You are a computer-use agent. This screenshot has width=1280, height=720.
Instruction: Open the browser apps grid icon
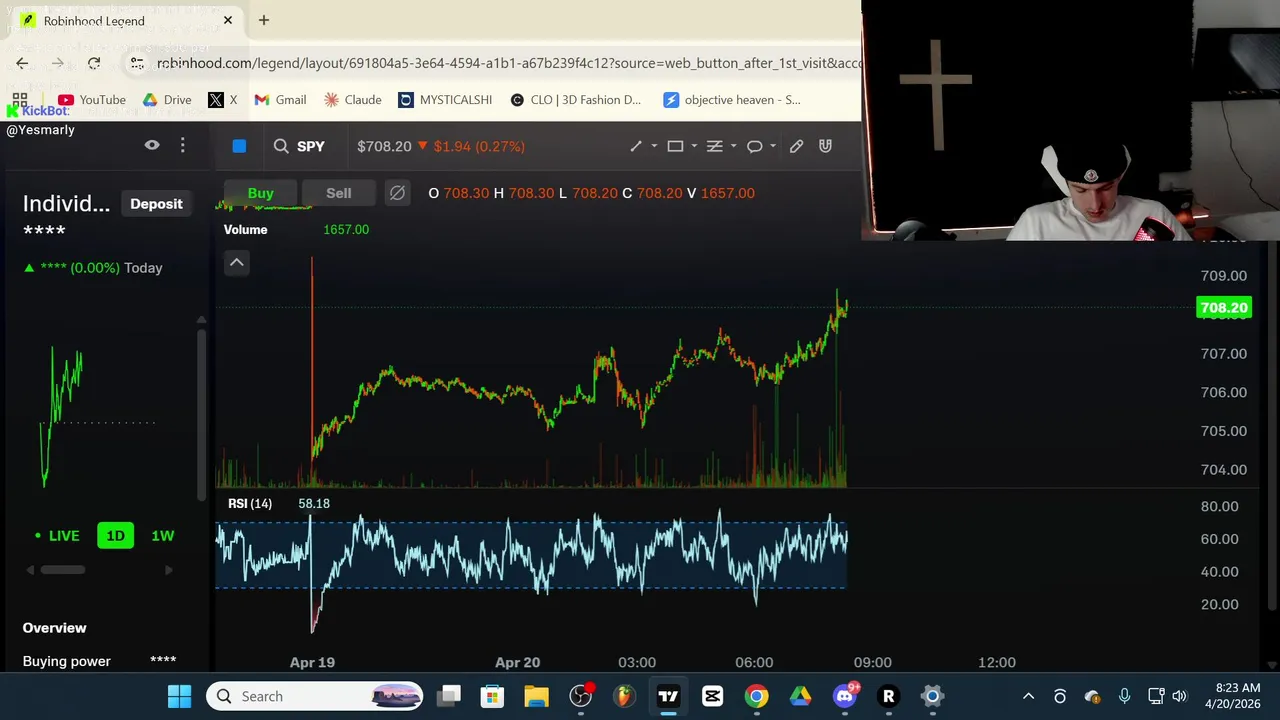pos(20,100)
